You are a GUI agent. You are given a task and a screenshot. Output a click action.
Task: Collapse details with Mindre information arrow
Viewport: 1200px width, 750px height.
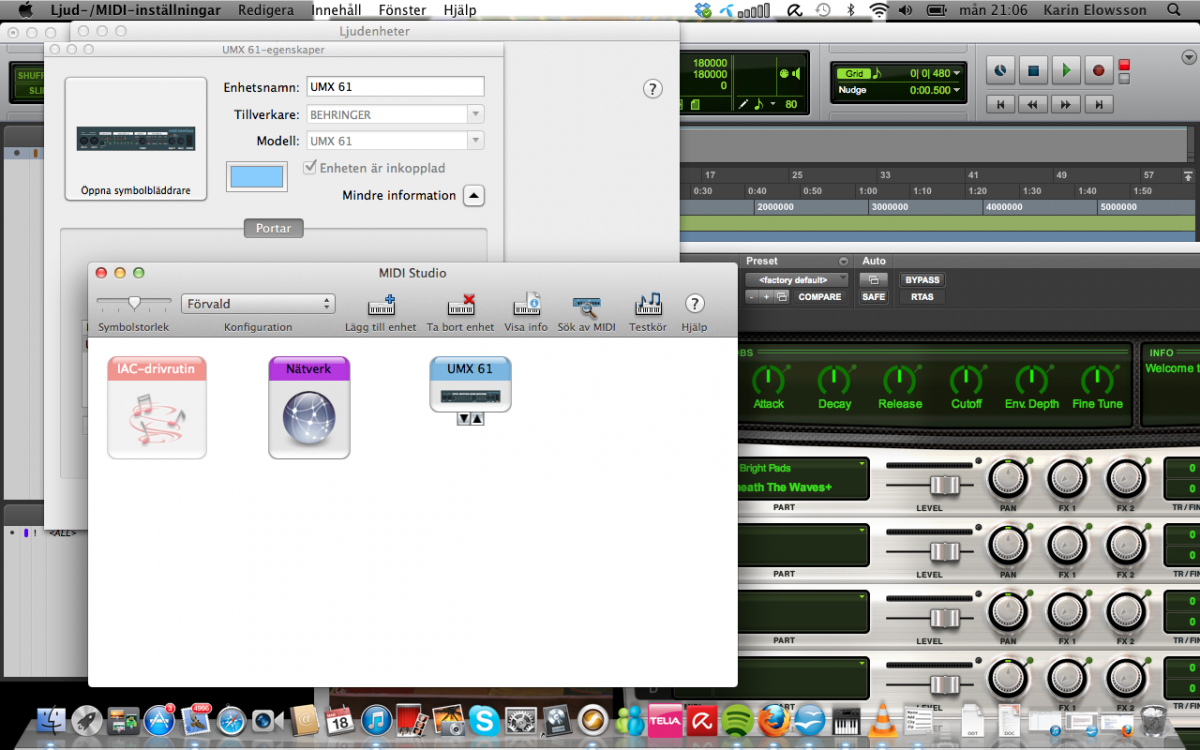click(475, 196)
